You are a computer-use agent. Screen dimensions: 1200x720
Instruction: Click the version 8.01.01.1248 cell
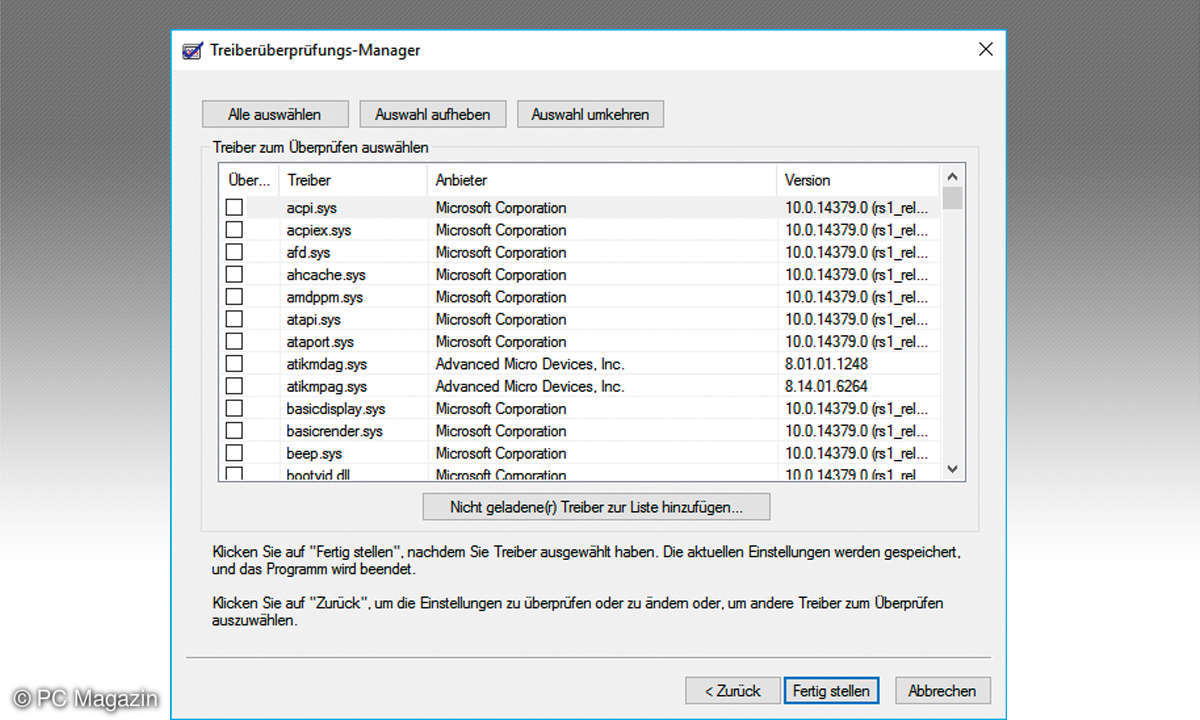827,364
